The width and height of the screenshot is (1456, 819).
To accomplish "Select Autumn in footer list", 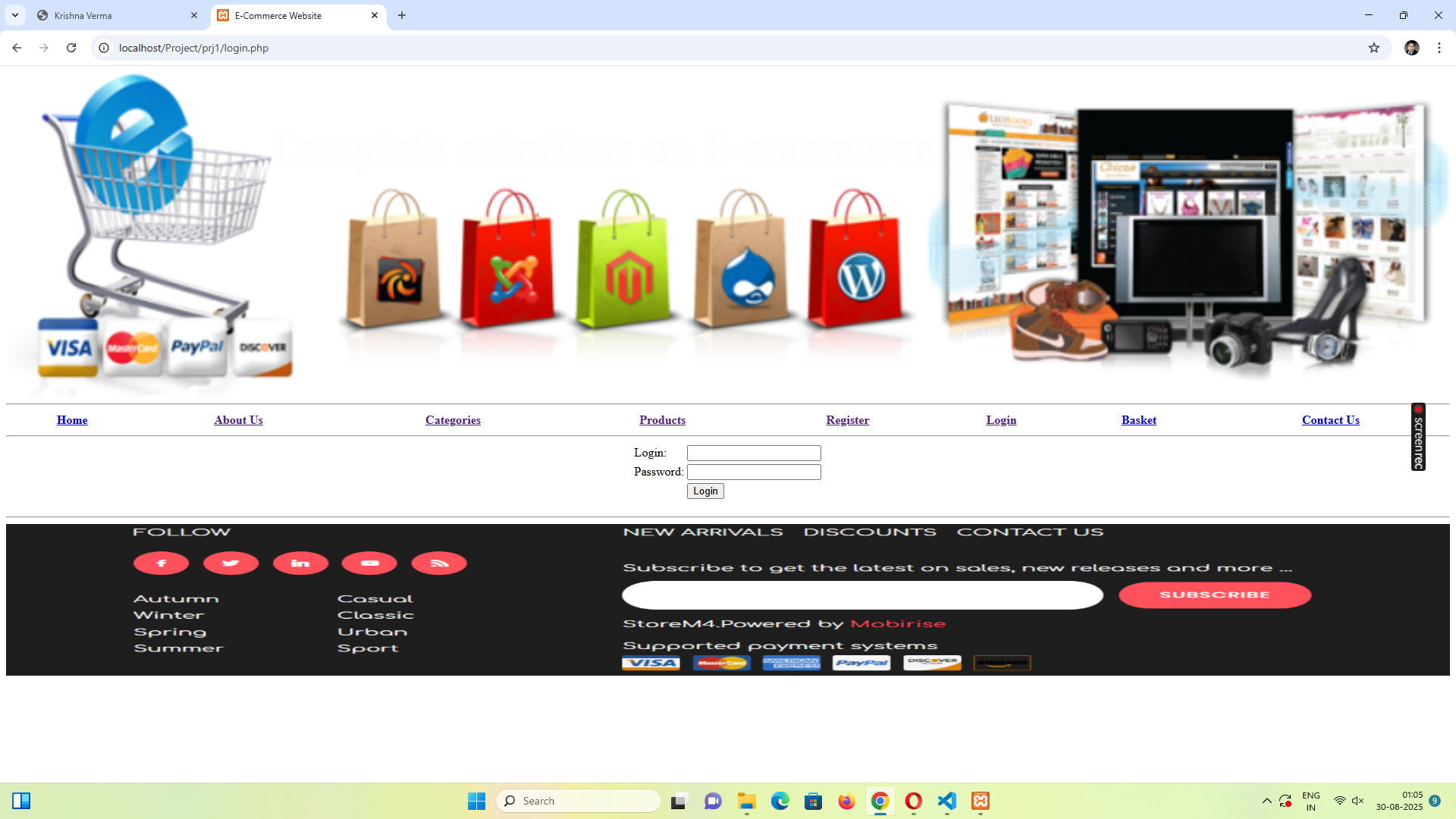I will (x=176, y=599).
